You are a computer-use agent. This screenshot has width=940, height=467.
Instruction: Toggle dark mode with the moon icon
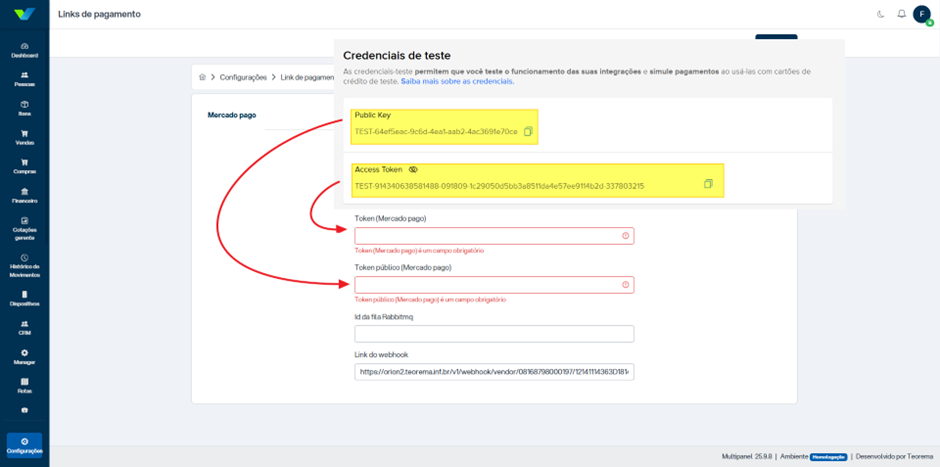[881, 14]
